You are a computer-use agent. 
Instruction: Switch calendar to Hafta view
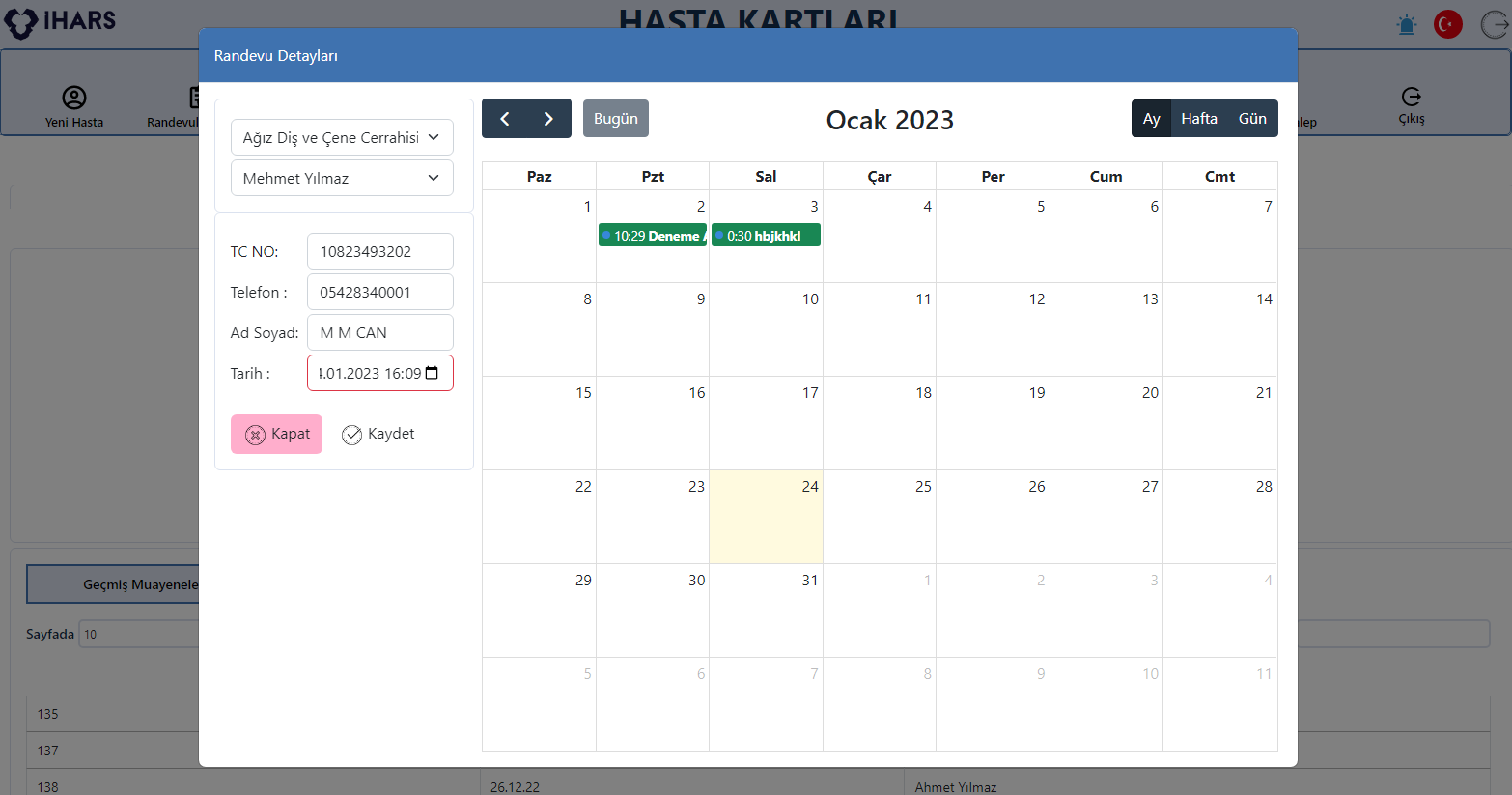[1199, 119]
